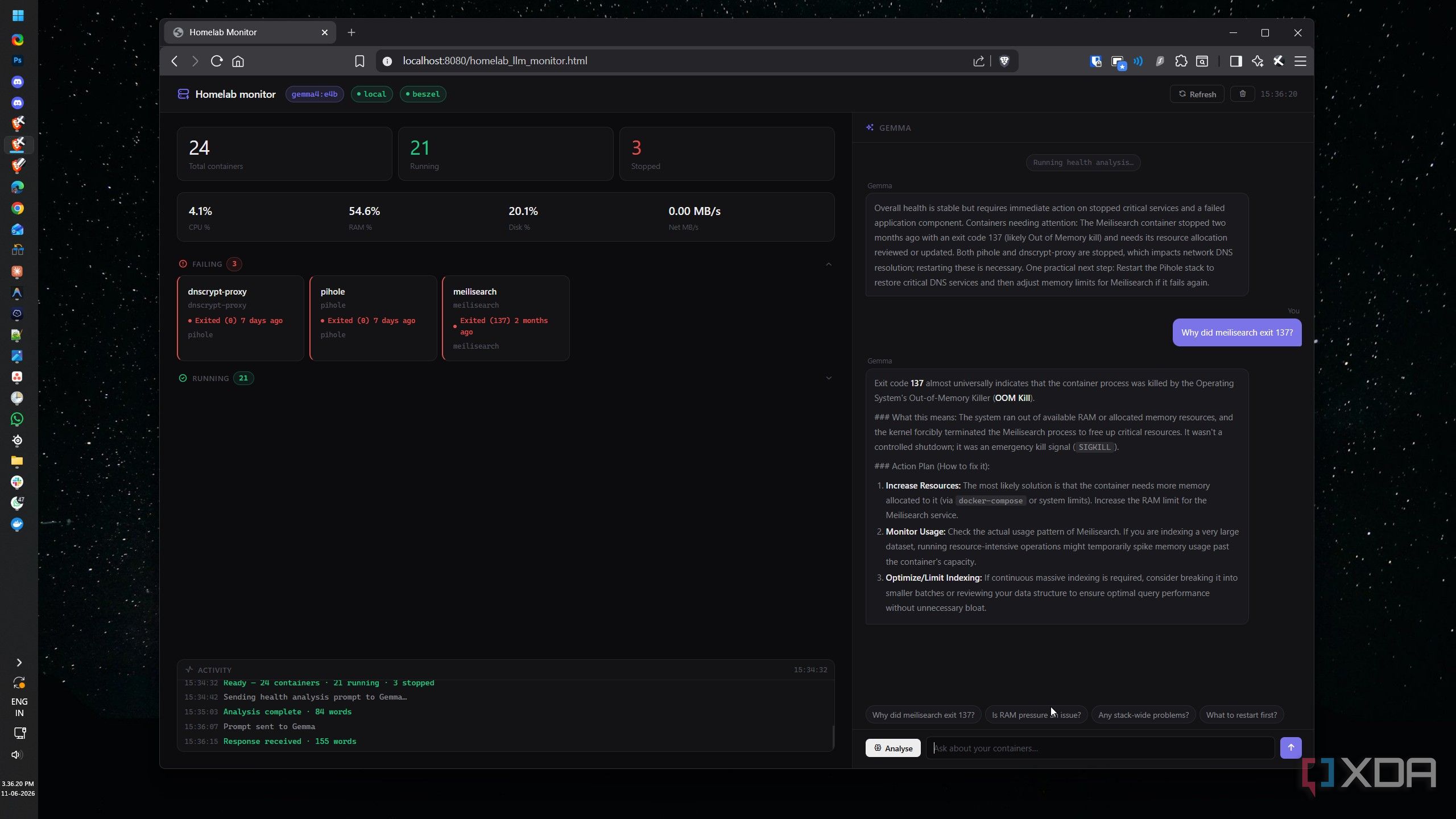Open Docker Desktop from the taskbar
The width and height of the screenshot is (1456, 819).
tap(17, 524)
